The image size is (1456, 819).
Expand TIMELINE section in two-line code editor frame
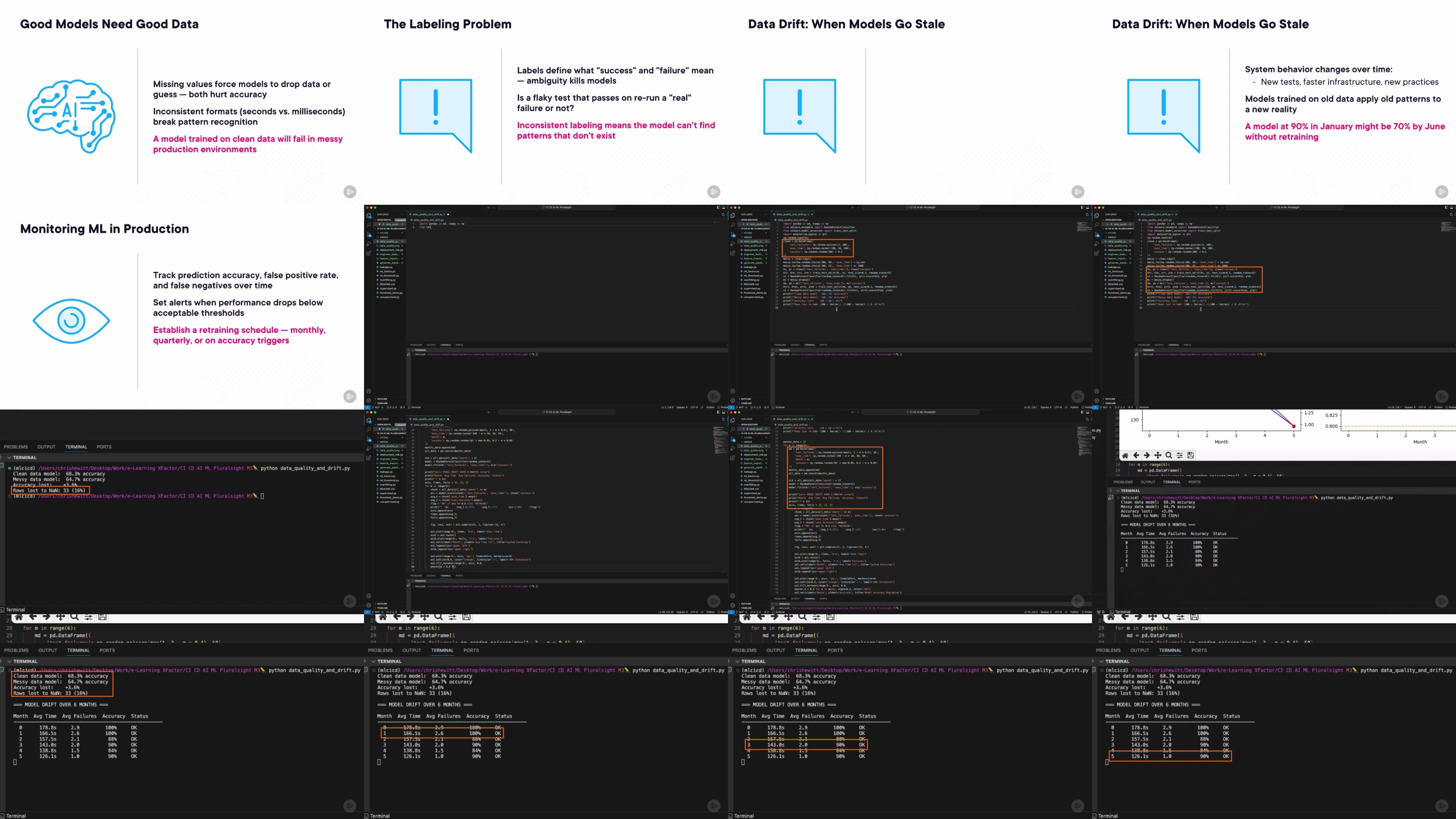tap(383, 404)
